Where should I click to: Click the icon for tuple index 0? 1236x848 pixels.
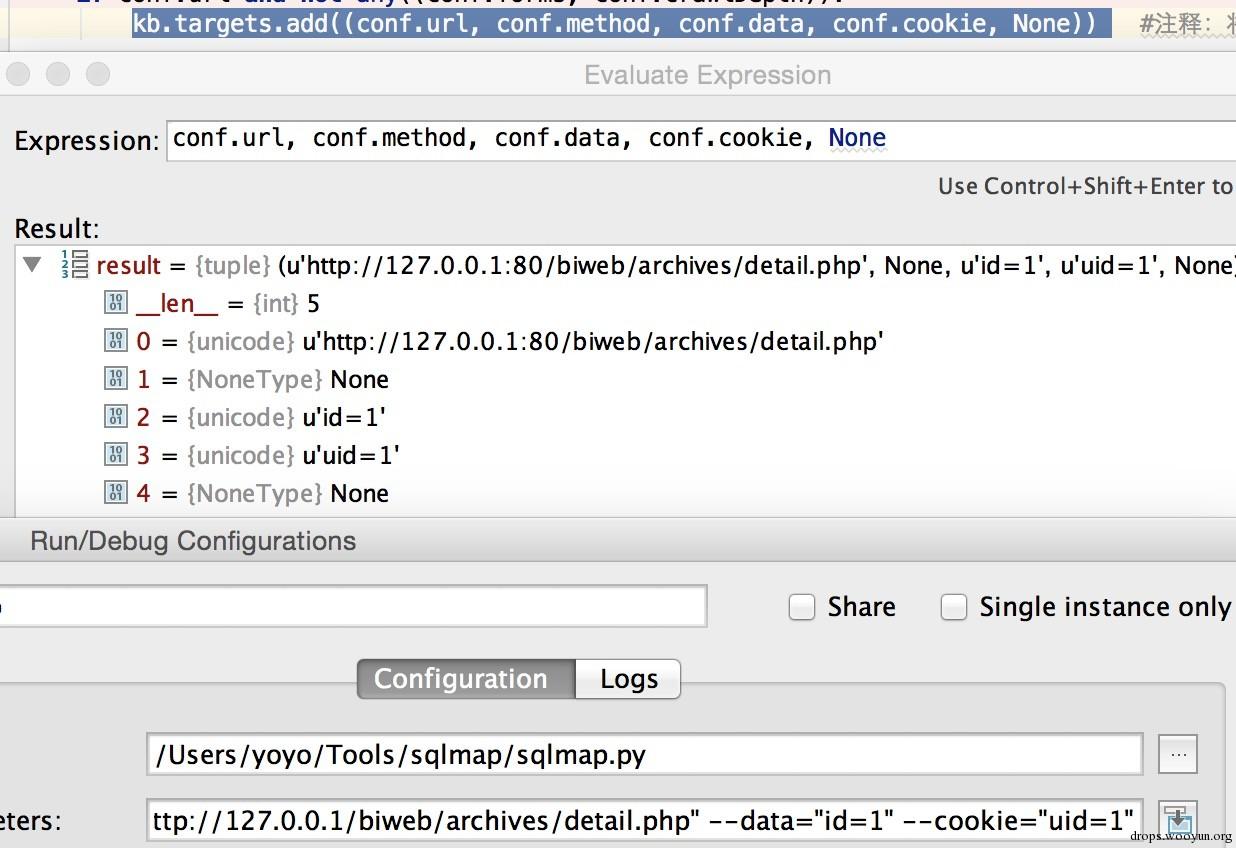[x=116, y=341]
